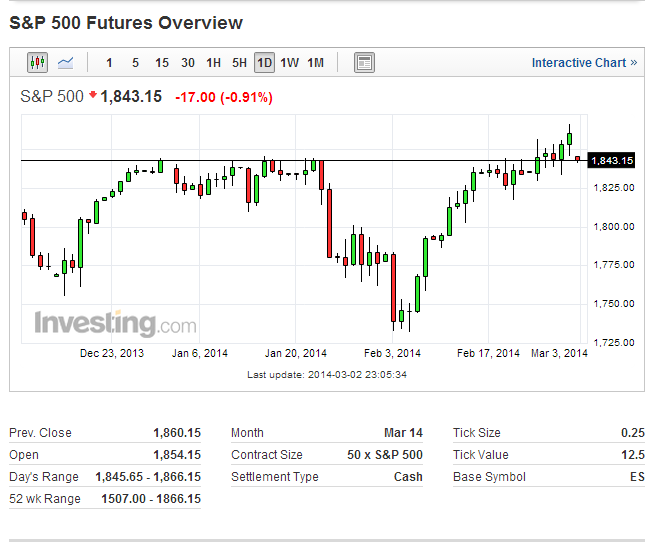Select the 15 minute timeframe
The width and height of the screenshot is (655, 543).
click(x=162, y=63)
